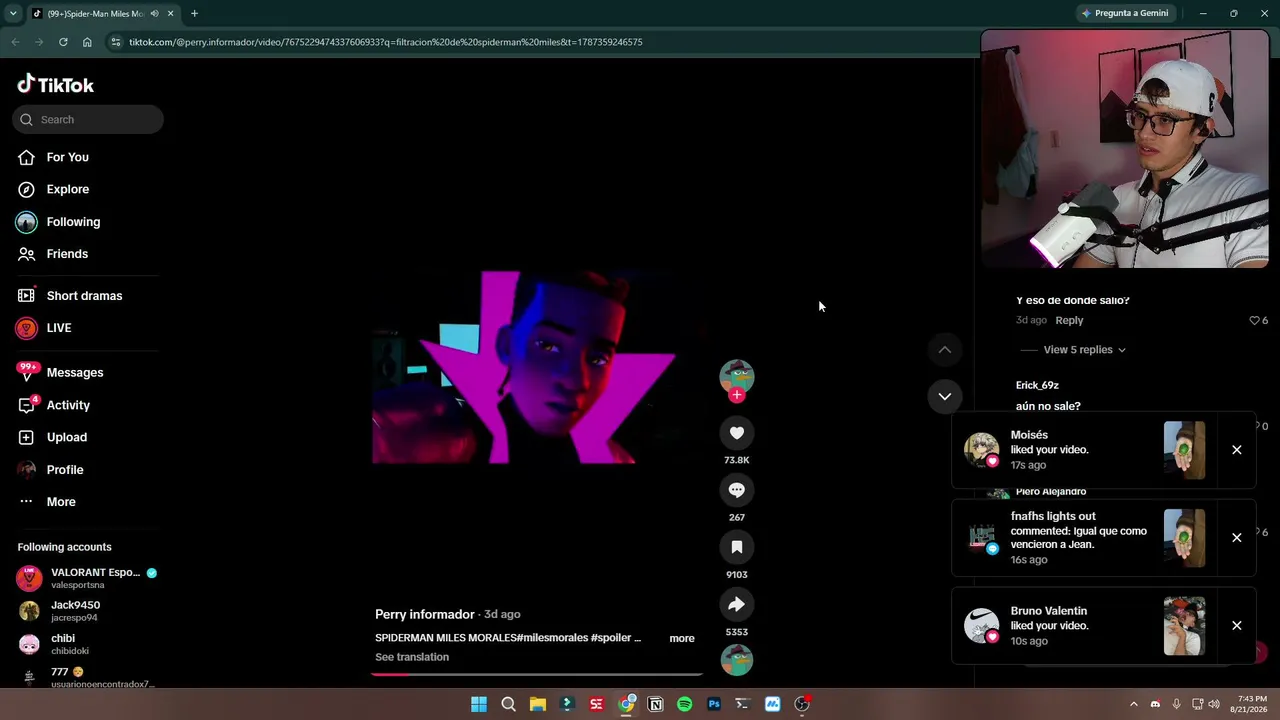1280x720 pixels.
Task: Open Perry informador's avatar beside the video
Action: click(737, 376)
